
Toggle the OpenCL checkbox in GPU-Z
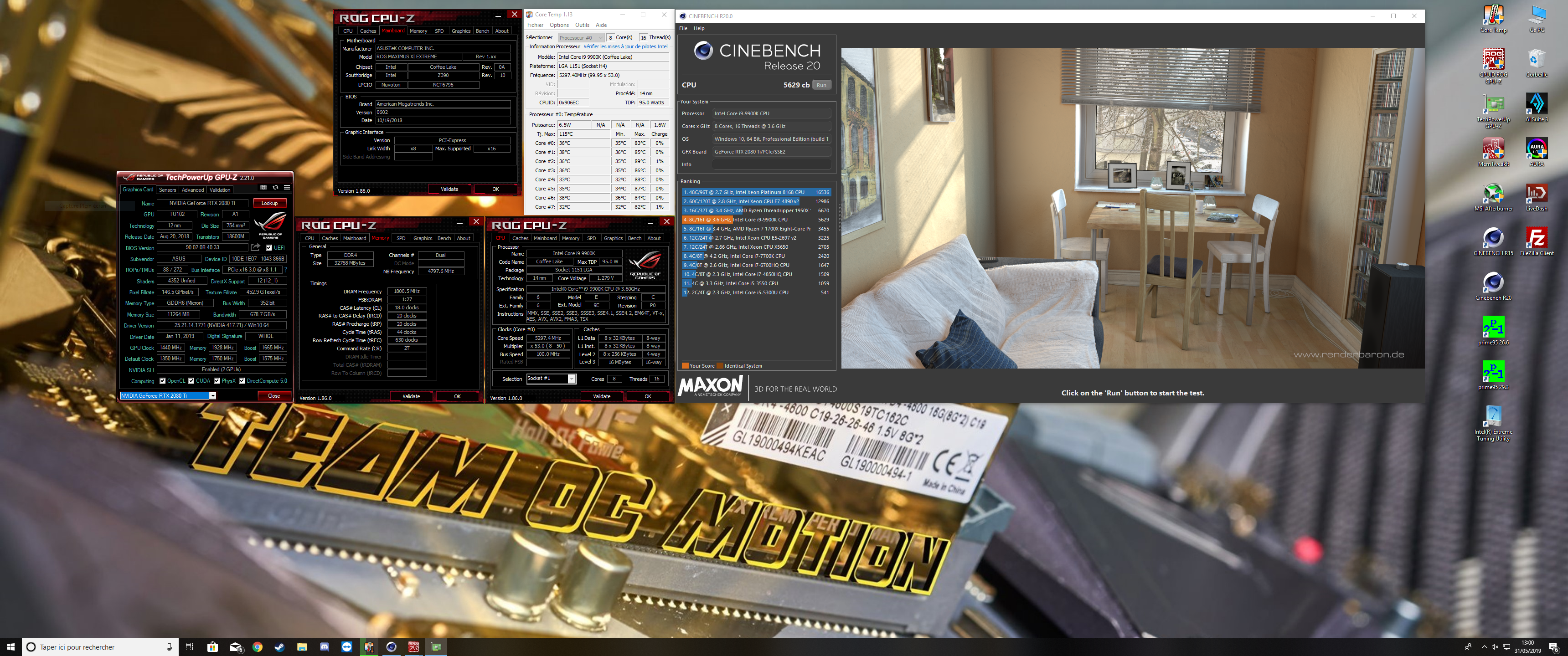click(163, 381)
